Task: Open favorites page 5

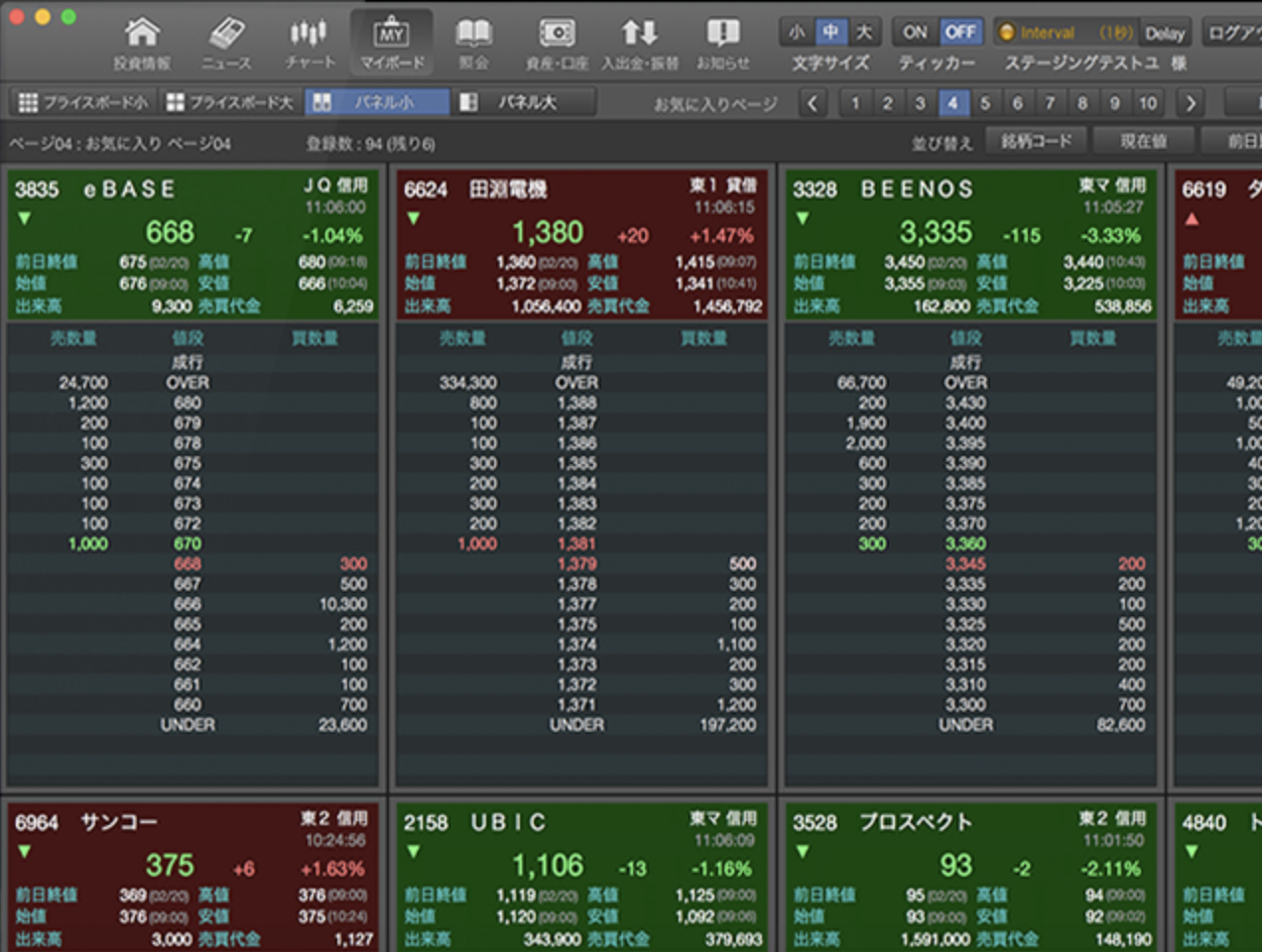Action: (x=985, y=102)
